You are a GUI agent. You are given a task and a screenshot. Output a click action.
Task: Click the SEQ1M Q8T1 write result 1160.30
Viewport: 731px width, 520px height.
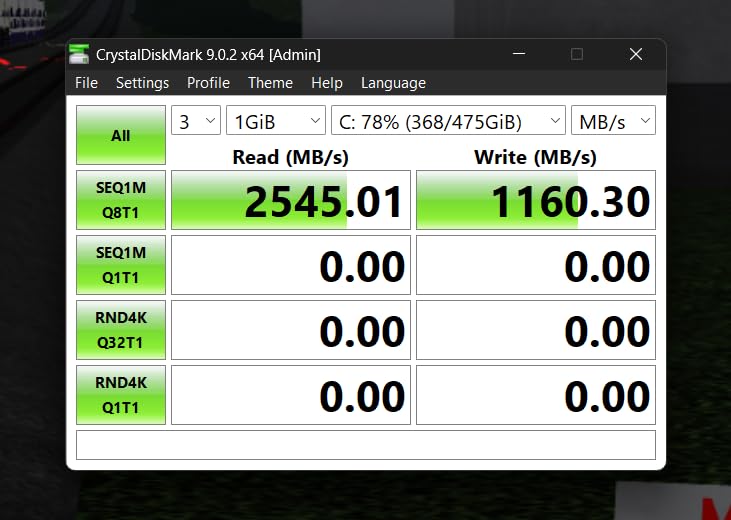click(x=536, y=200)
